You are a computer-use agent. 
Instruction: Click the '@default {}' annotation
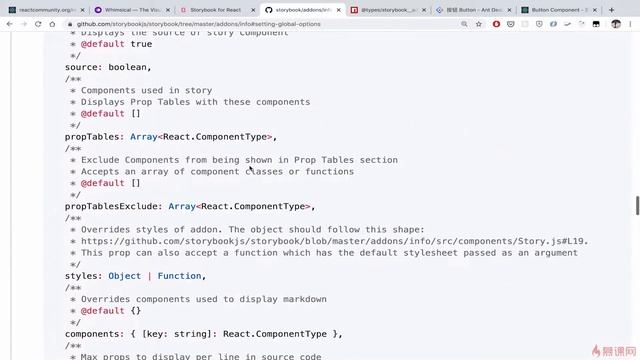[x=111, y=311]
